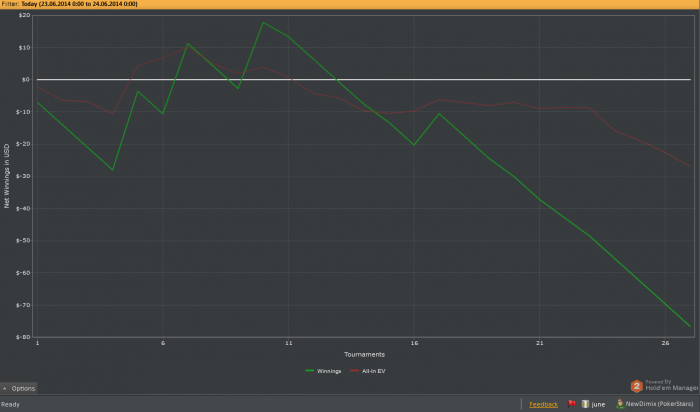Click the NewDimix (PokerStars) player name

[659, 404]
